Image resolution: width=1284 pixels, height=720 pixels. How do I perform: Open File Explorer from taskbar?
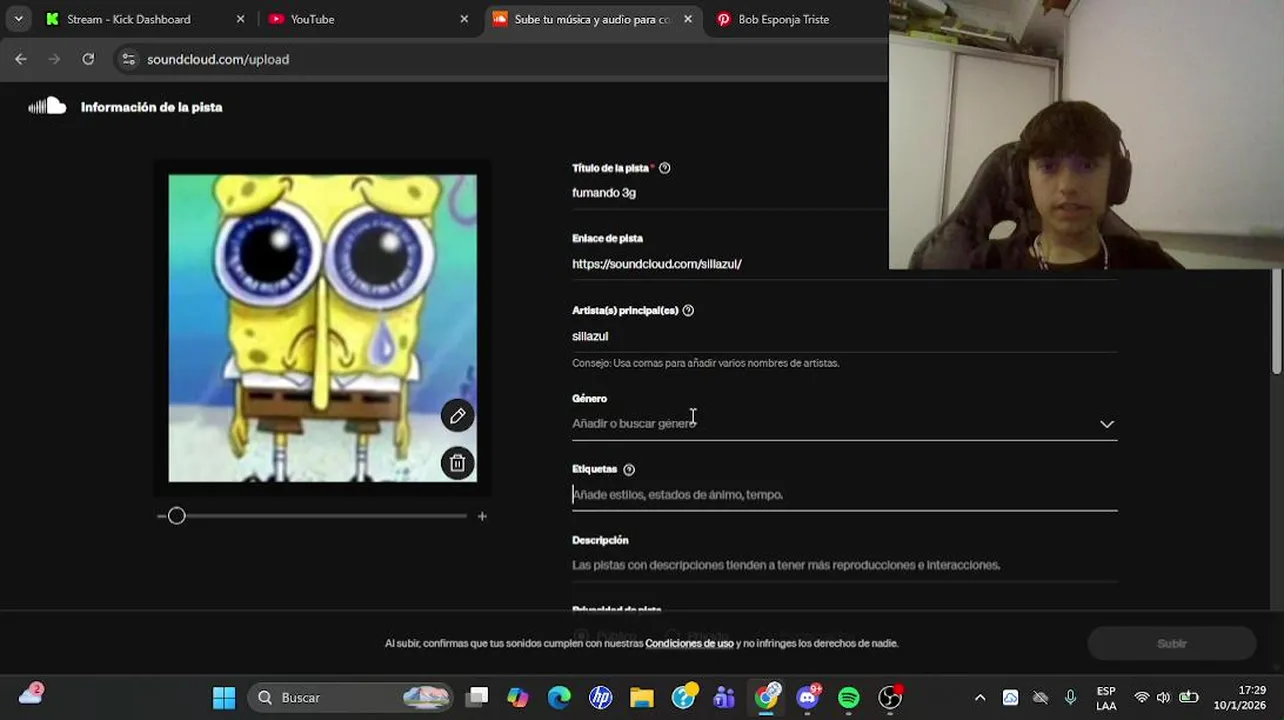(x=642, y=697)
